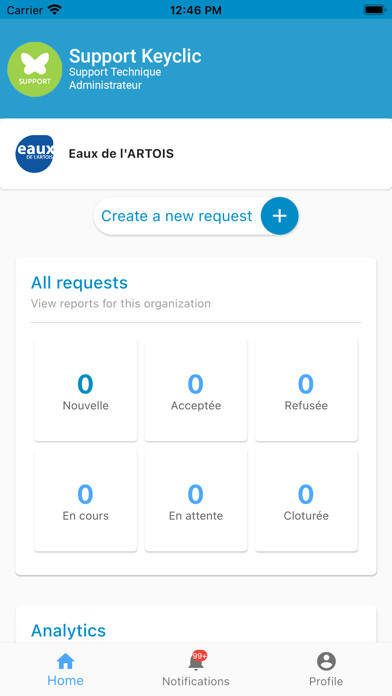Switch to the Notifications tab label

tap(196, 681)
